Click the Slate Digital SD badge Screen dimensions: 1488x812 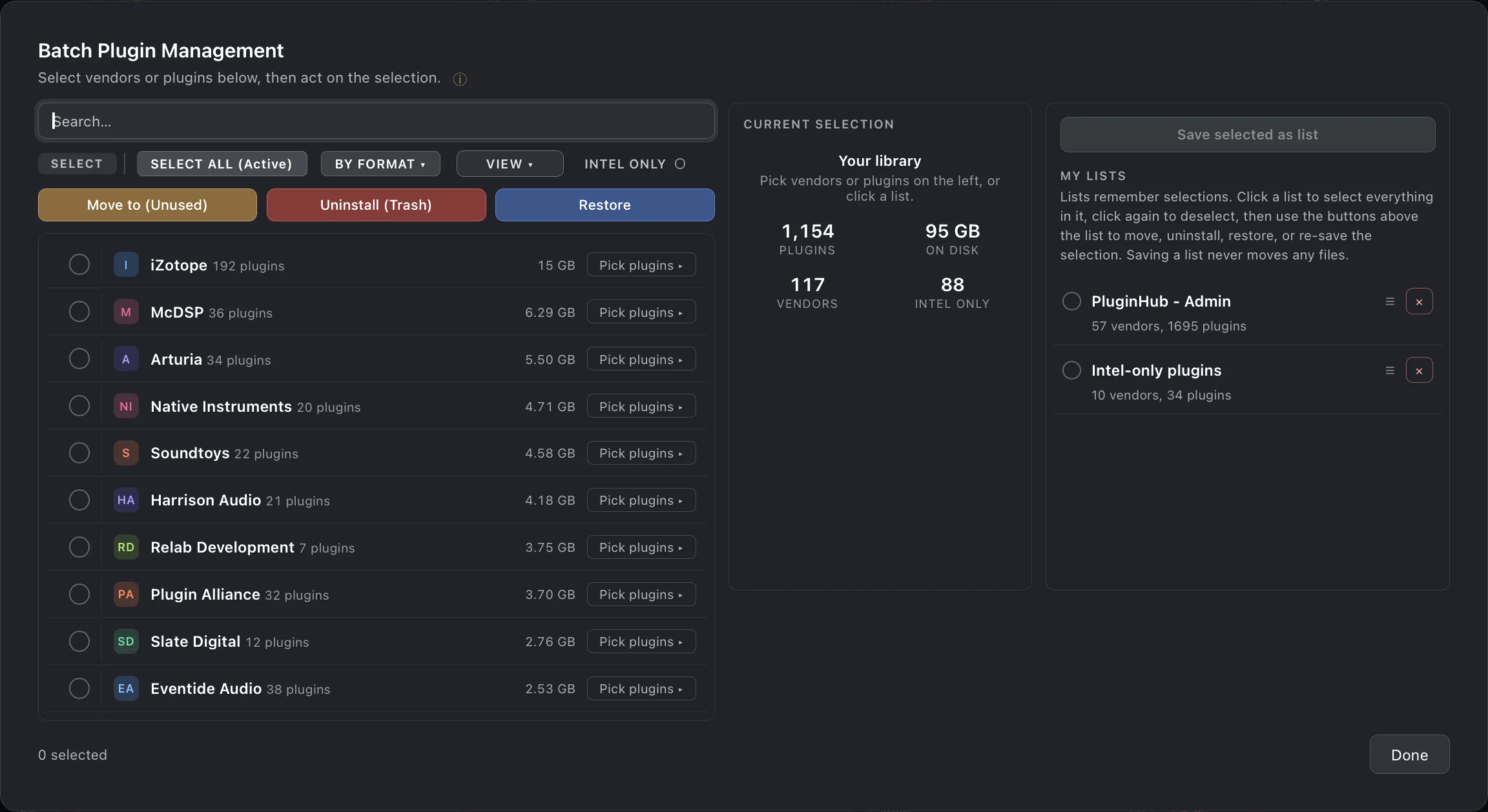[x=126, y=642]
